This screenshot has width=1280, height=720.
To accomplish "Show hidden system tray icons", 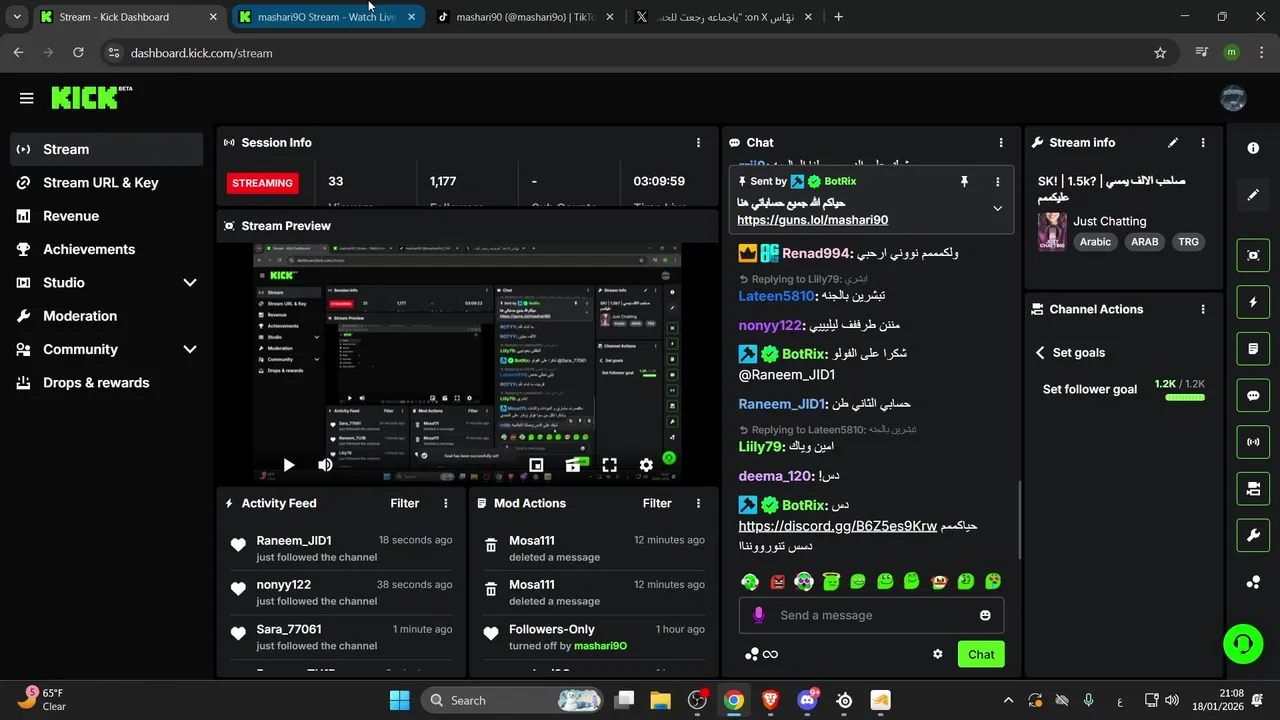I will [1008, 700].
